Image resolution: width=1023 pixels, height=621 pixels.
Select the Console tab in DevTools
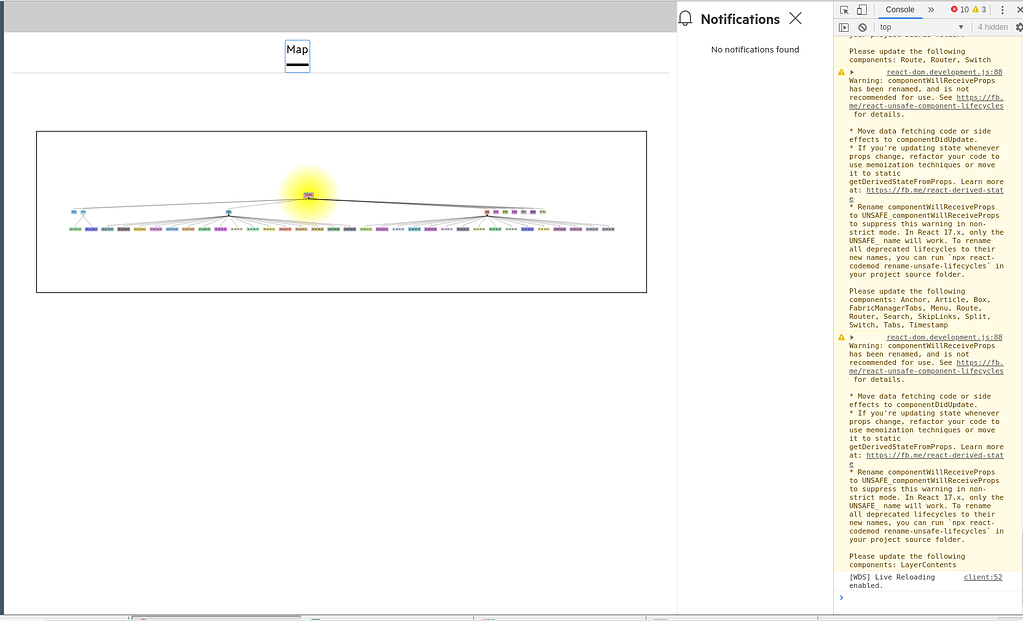[900, 10]
